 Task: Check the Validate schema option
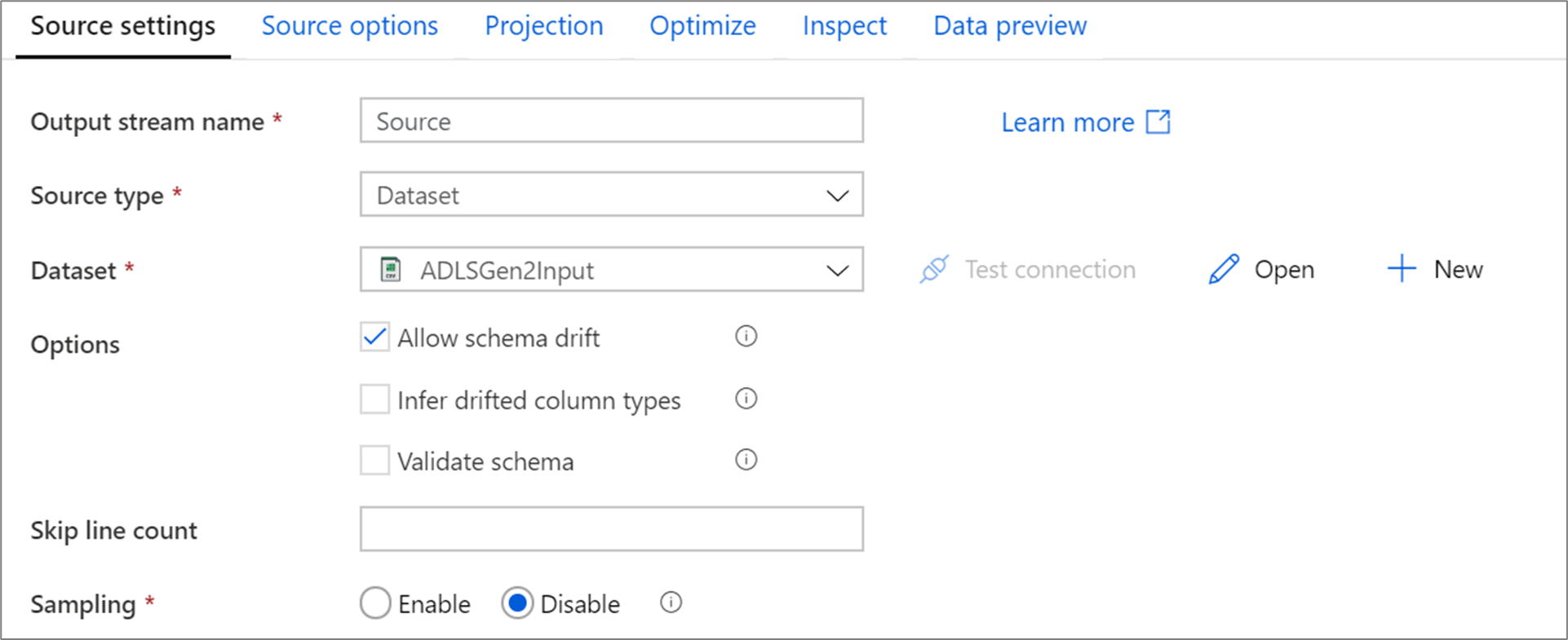[374, 460]
